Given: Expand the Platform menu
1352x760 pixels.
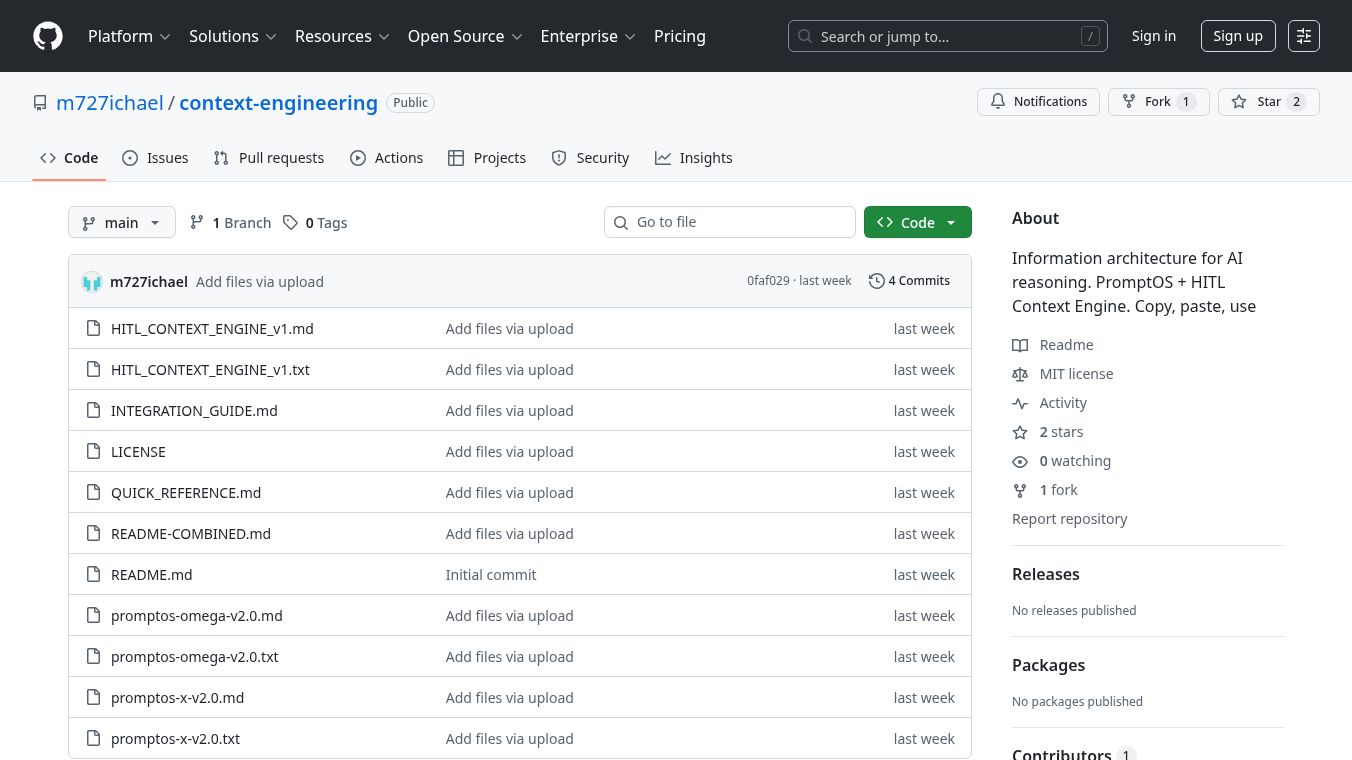Looking at the screenshot, I should click(x=129, y=36).
